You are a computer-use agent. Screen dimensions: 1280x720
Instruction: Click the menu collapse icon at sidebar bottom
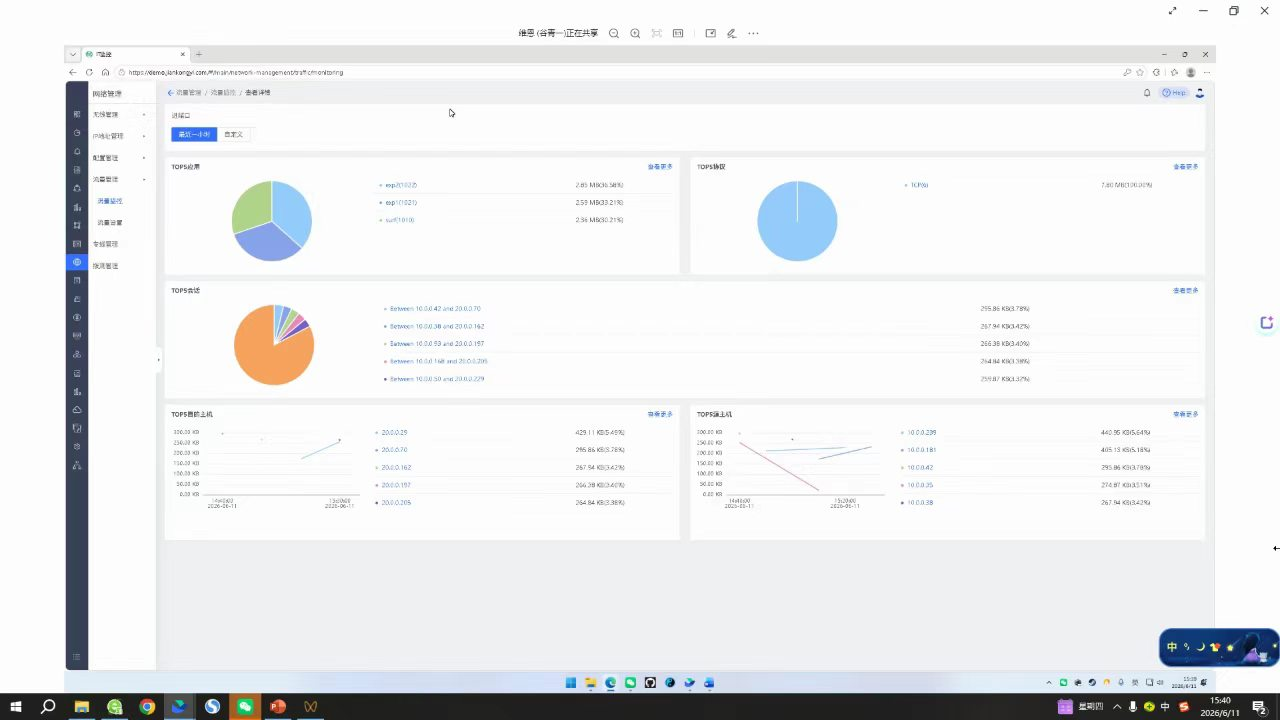point(77,657)
